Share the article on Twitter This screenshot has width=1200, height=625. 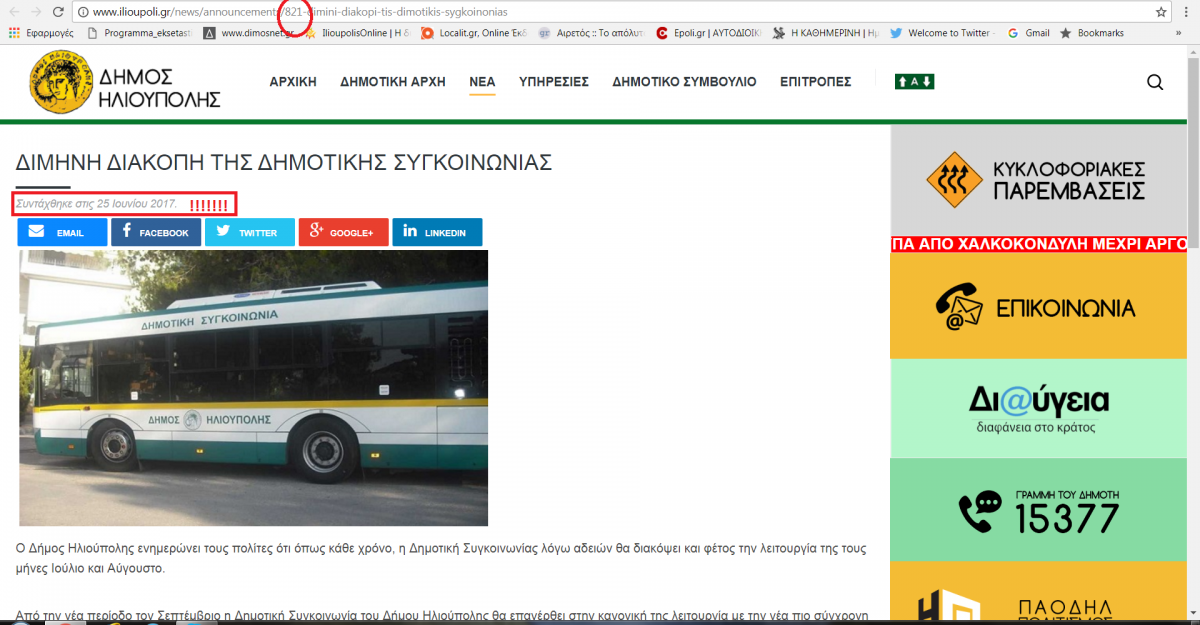[x=250, y=232]
